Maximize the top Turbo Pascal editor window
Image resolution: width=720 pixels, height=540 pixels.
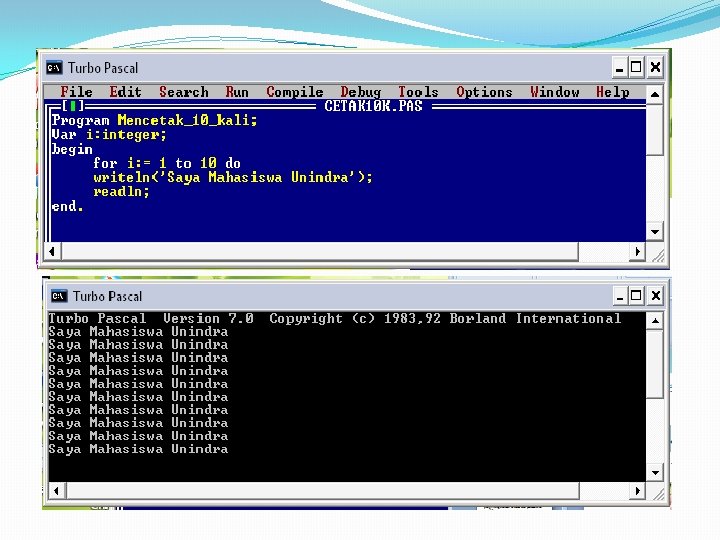pyautogui.click(x=636, y=68)
